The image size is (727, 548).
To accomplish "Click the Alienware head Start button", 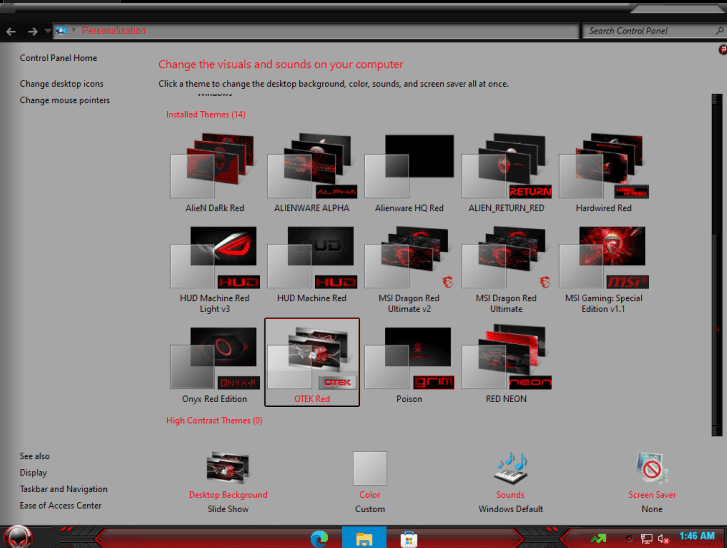I will (18, 537).
